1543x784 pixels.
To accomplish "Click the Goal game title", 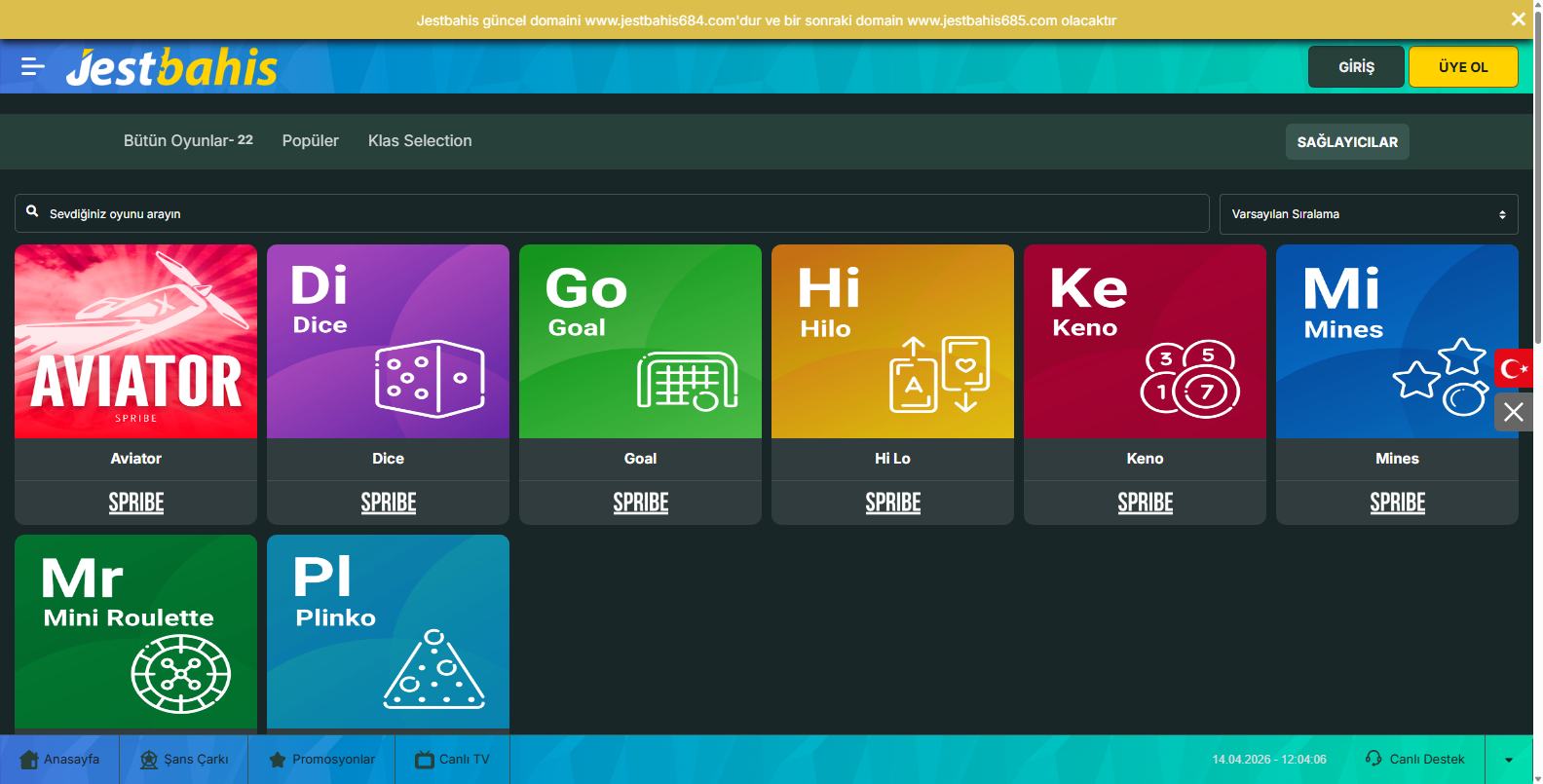I will pos(640,459).
